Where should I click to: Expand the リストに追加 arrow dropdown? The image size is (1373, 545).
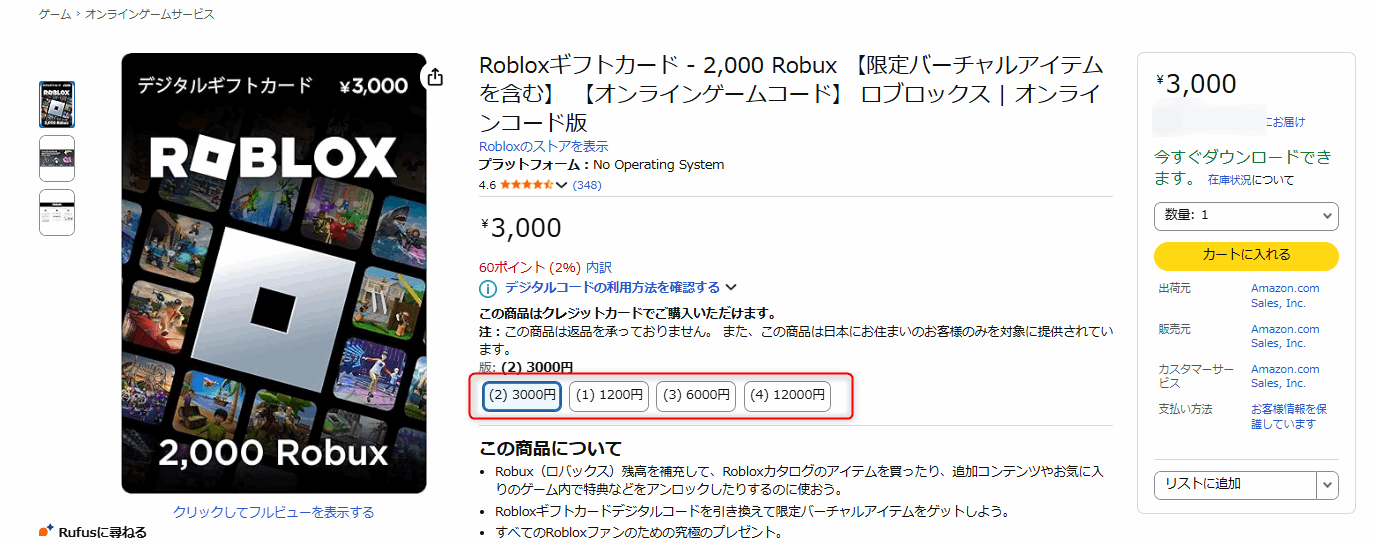(x=1327, y=485)
